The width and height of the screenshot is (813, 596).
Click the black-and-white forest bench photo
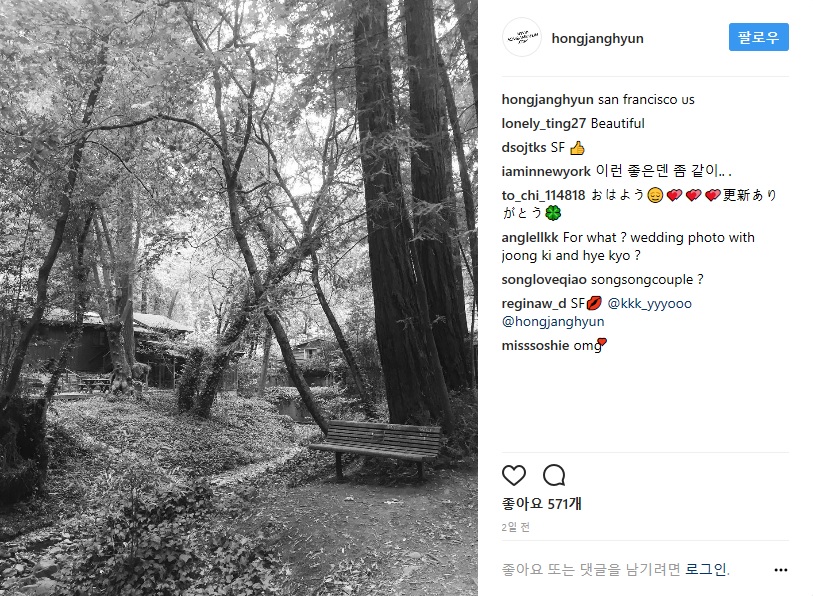[x=239, y=298]
